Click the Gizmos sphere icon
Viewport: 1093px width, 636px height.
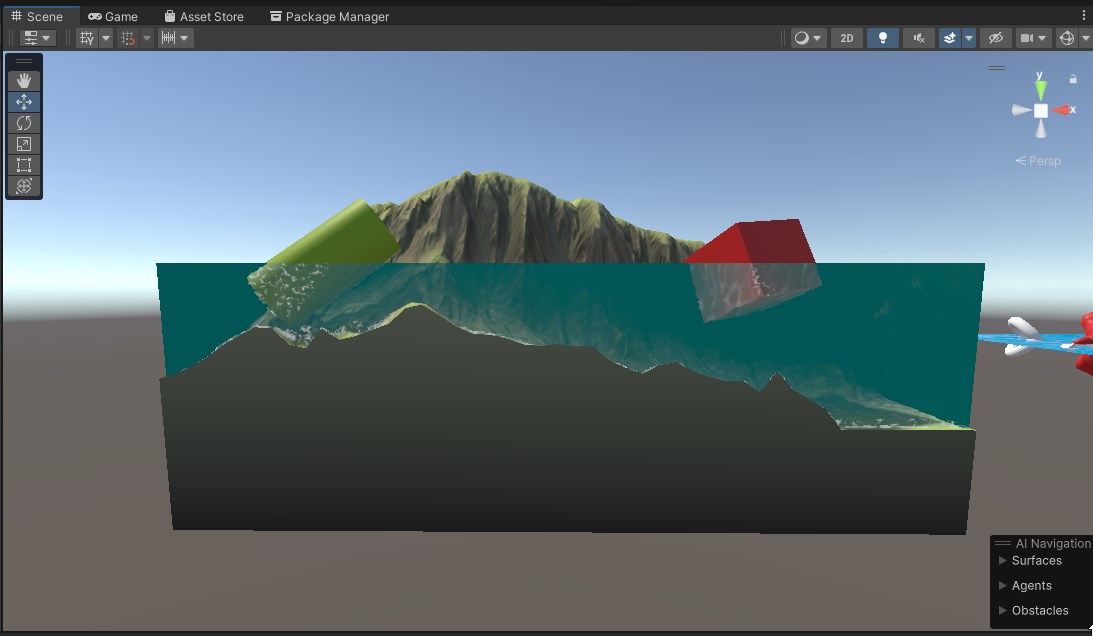click(x=1067, y=38)
